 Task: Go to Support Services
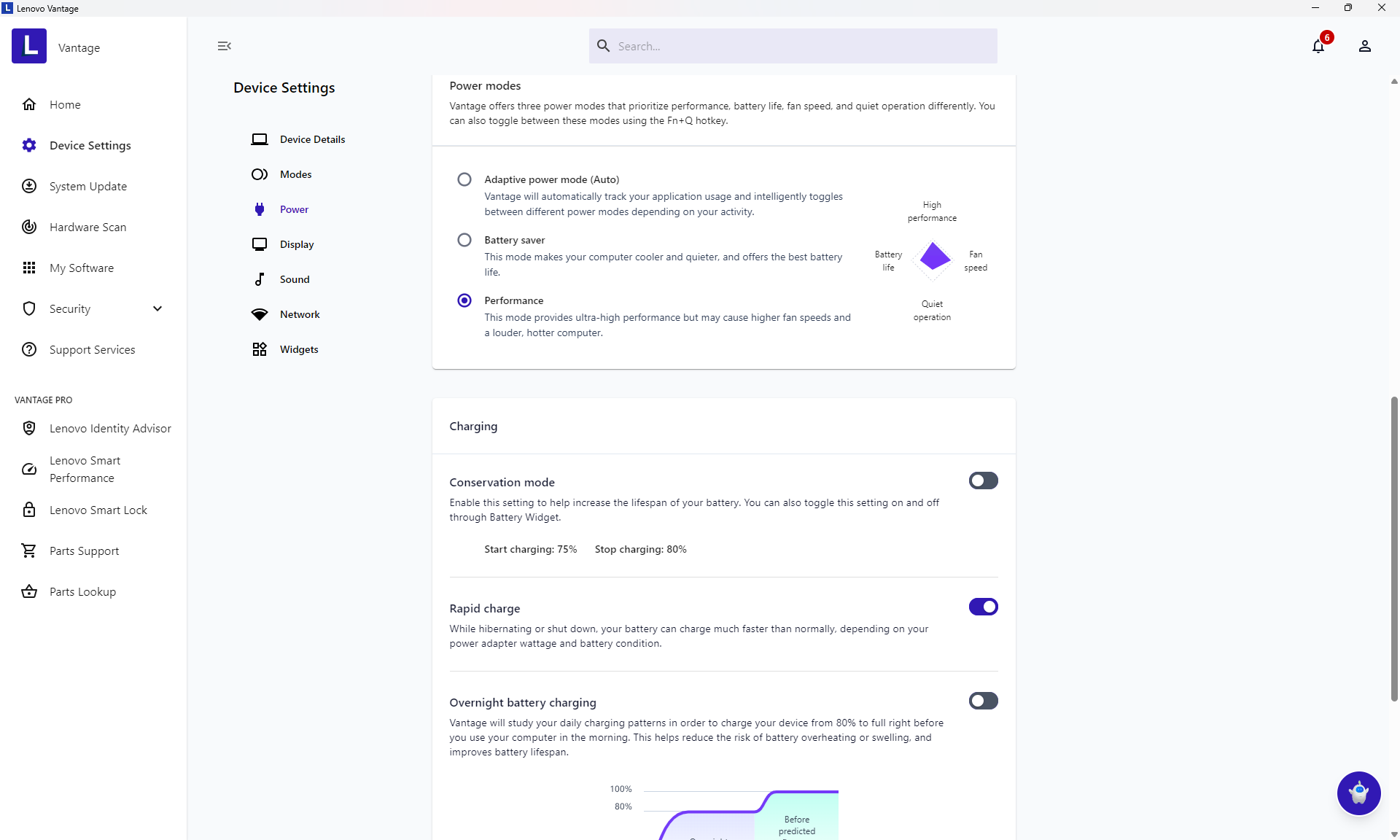(x=92, y=349)
